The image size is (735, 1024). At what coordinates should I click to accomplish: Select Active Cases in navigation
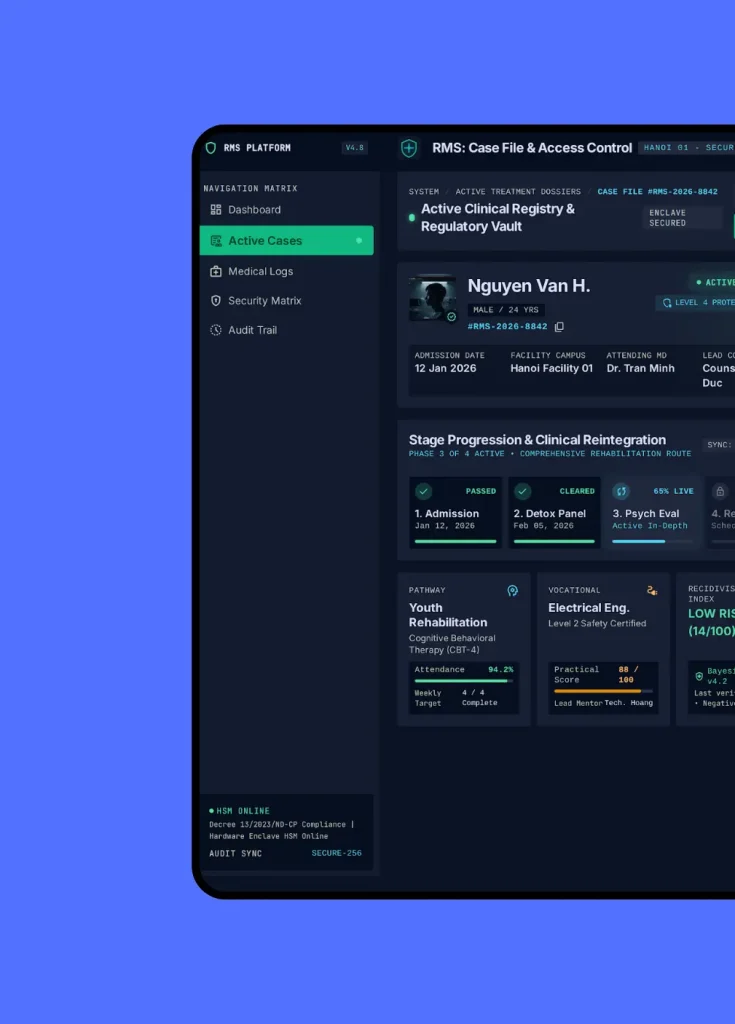tap(287, 241)
